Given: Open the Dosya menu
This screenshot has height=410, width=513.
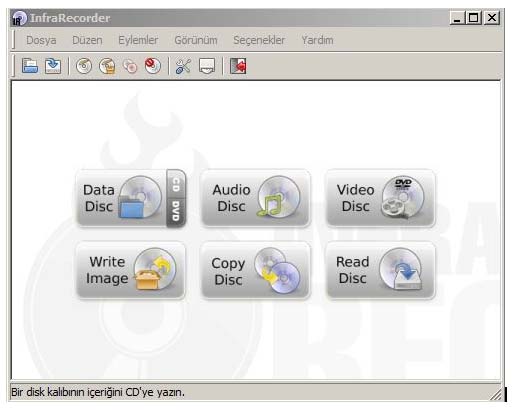Looking at the screenshot, I should click(41, 40).
